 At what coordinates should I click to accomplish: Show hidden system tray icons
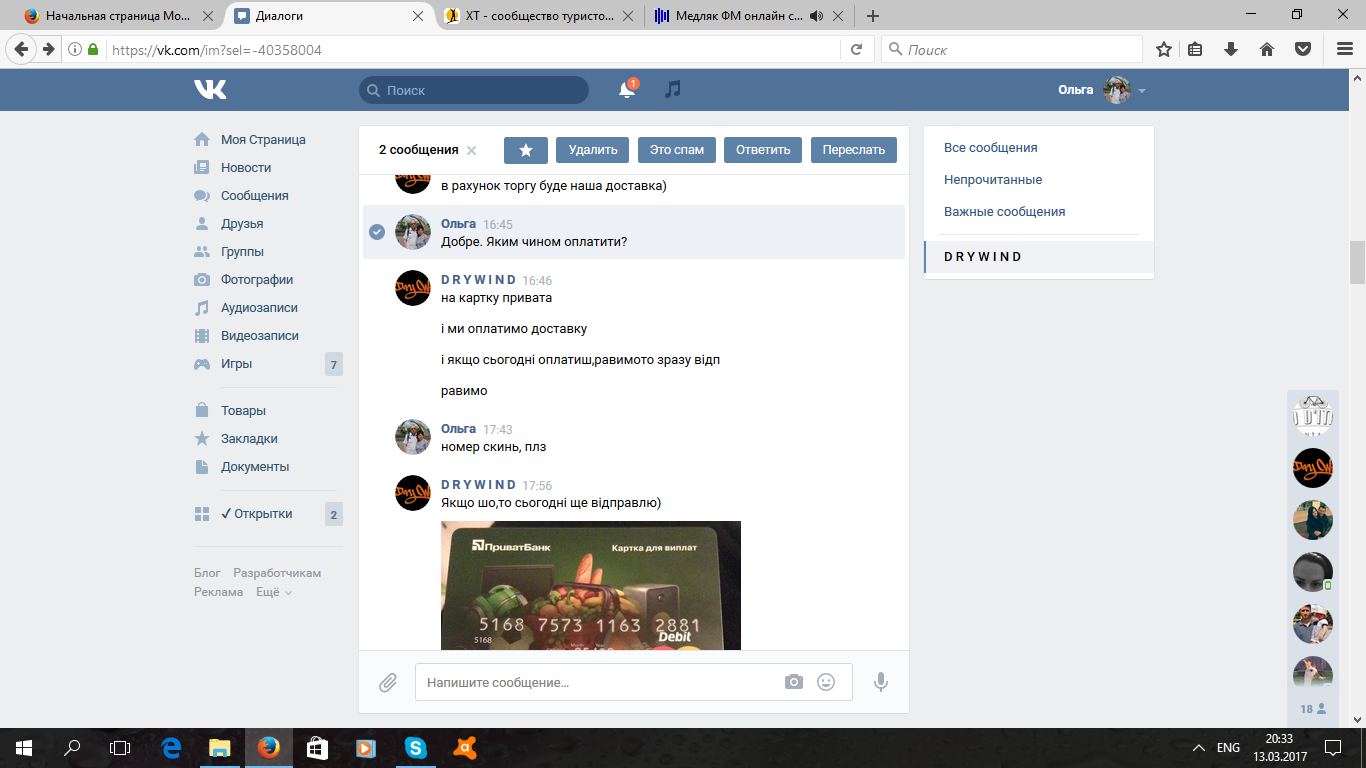coord(1198,747)
